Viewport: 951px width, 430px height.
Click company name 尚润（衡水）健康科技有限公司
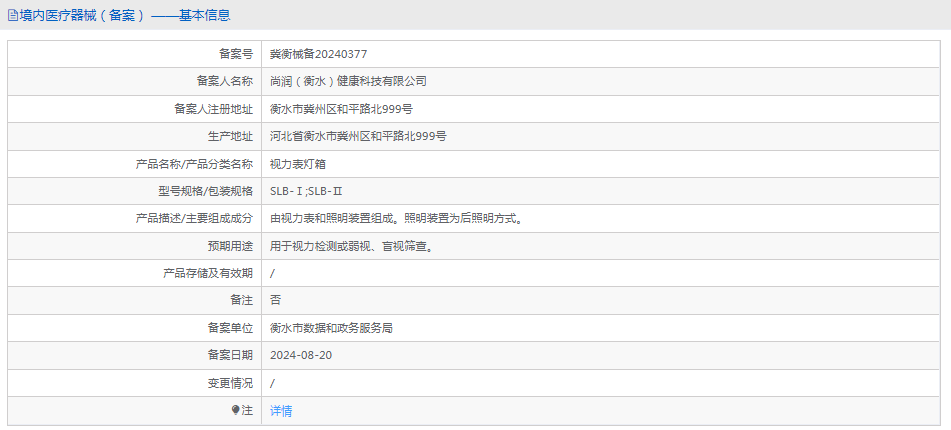point(348,81)
